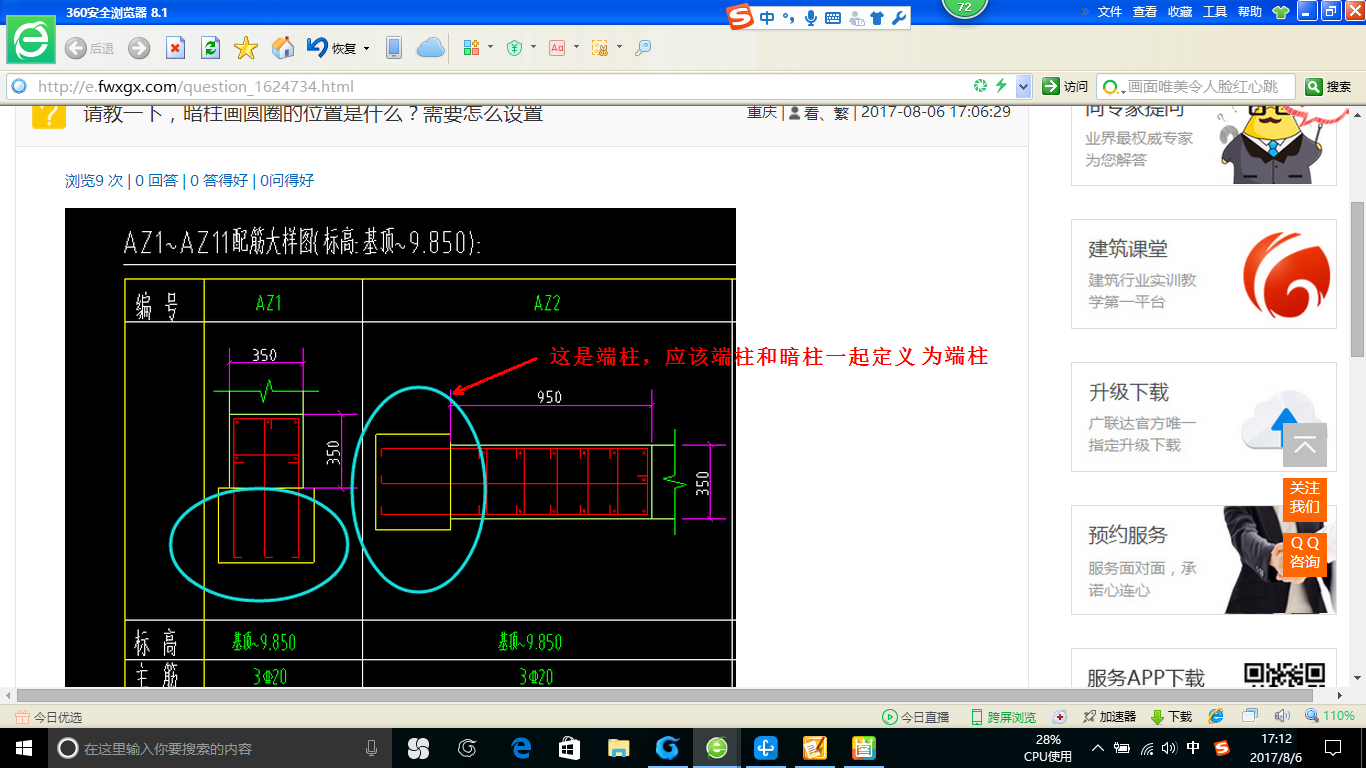Viewport: 1366px width, 768px height.
Task: Click the 建筑课堂 sidebar card
Action: coord(1204,274)
